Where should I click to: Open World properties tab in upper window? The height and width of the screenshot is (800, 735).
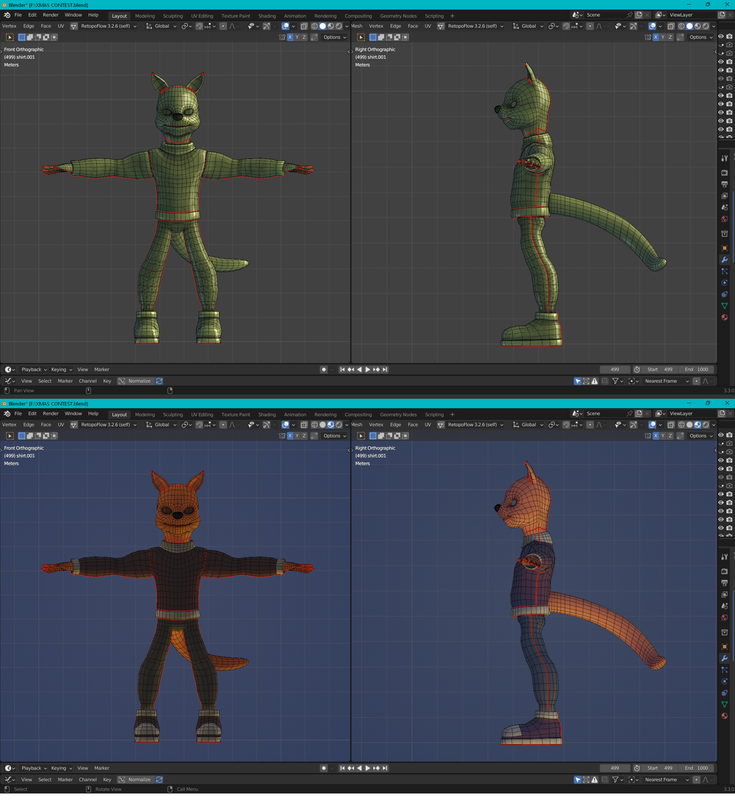(x=724, y=219)
